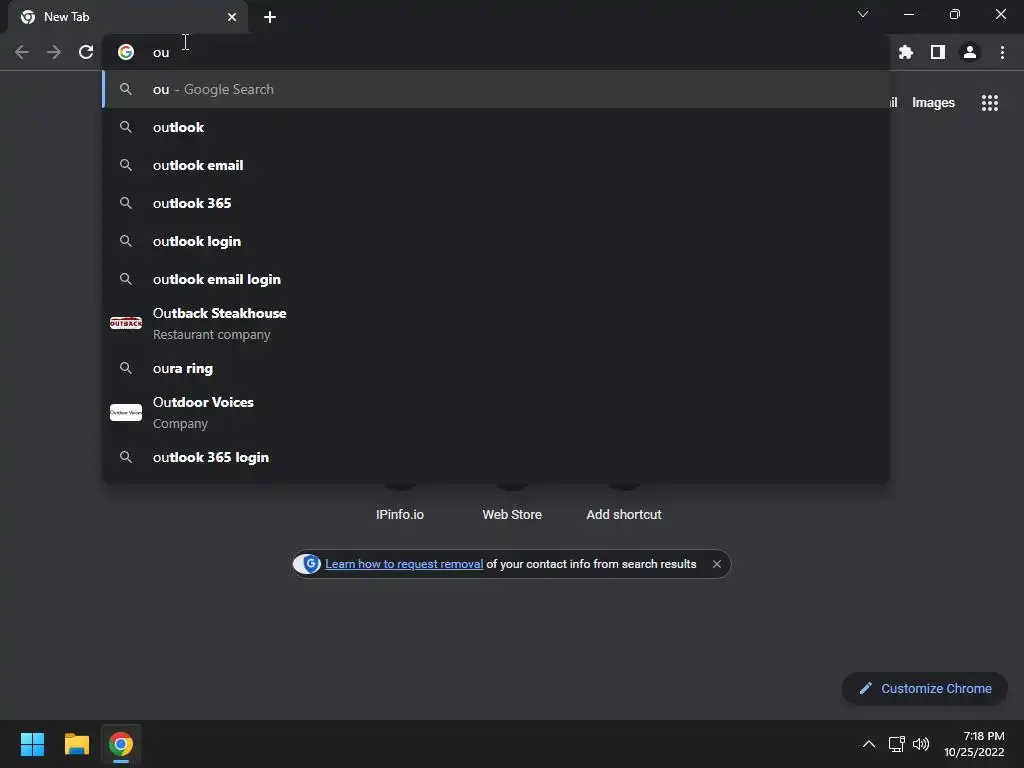Click the Outback Steakhouse logo thumbnail
This screenshot has height=768, width=1024.
pos(126,323)
